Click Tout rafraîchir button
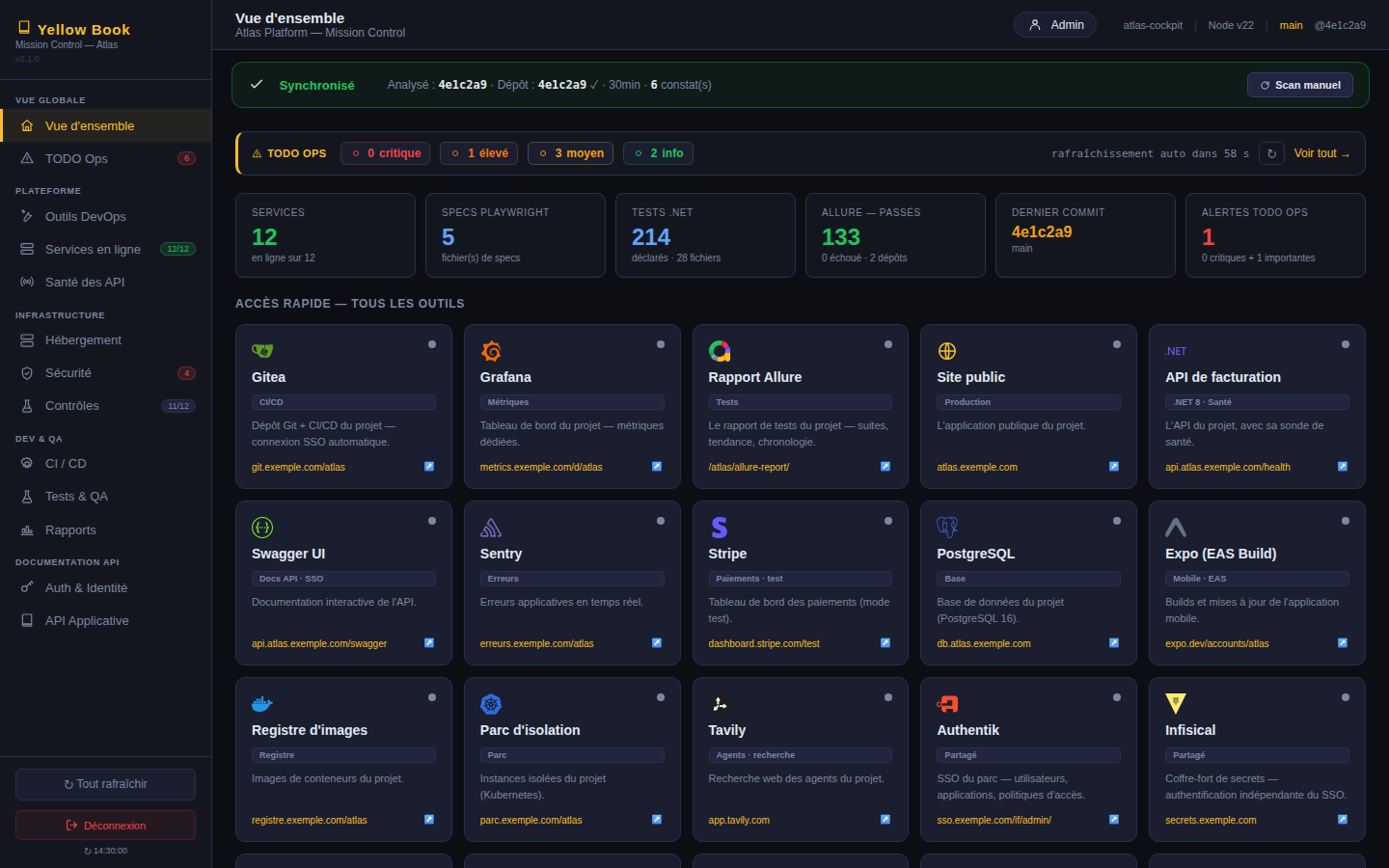 point(105,784)
